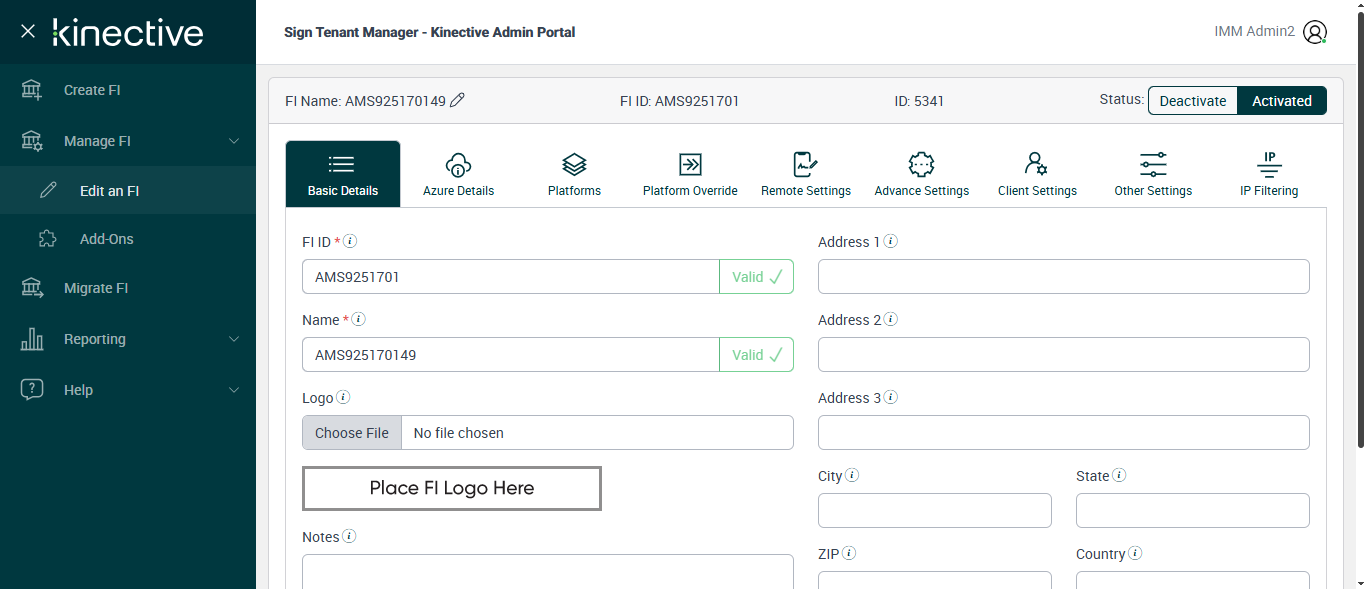
Task: Click the info icon next to Notes
Action: (x=349, y=536)
